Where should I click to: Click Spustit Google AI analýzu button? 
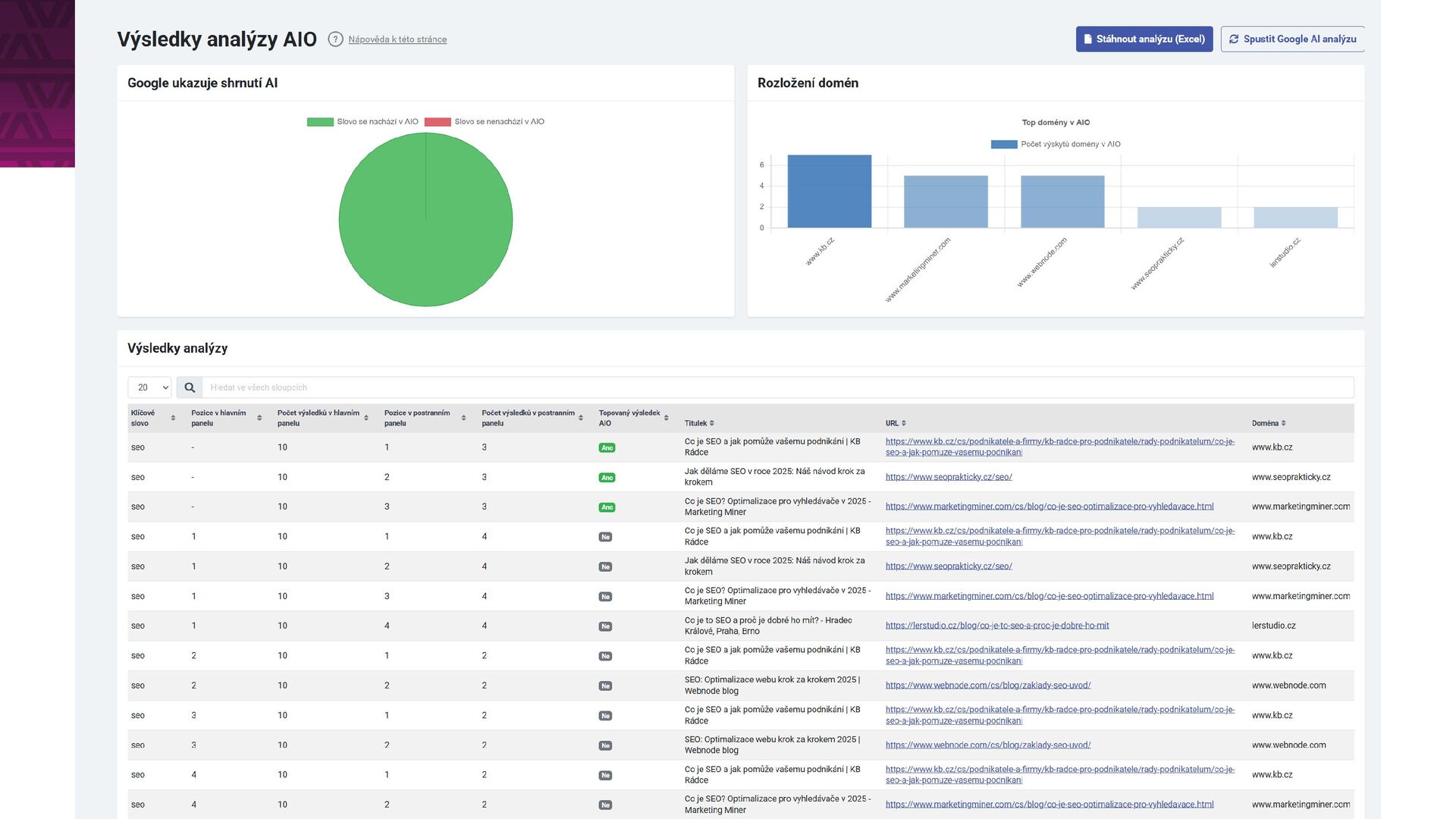click(x=1292, y=39)
